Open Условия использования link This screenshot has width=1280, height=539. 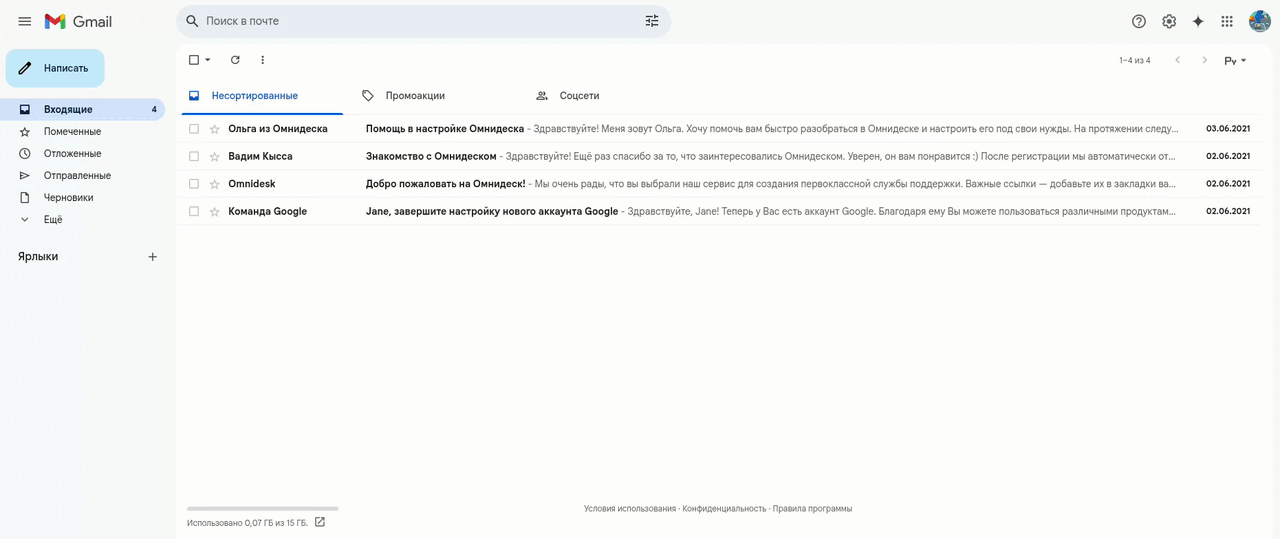630,509
